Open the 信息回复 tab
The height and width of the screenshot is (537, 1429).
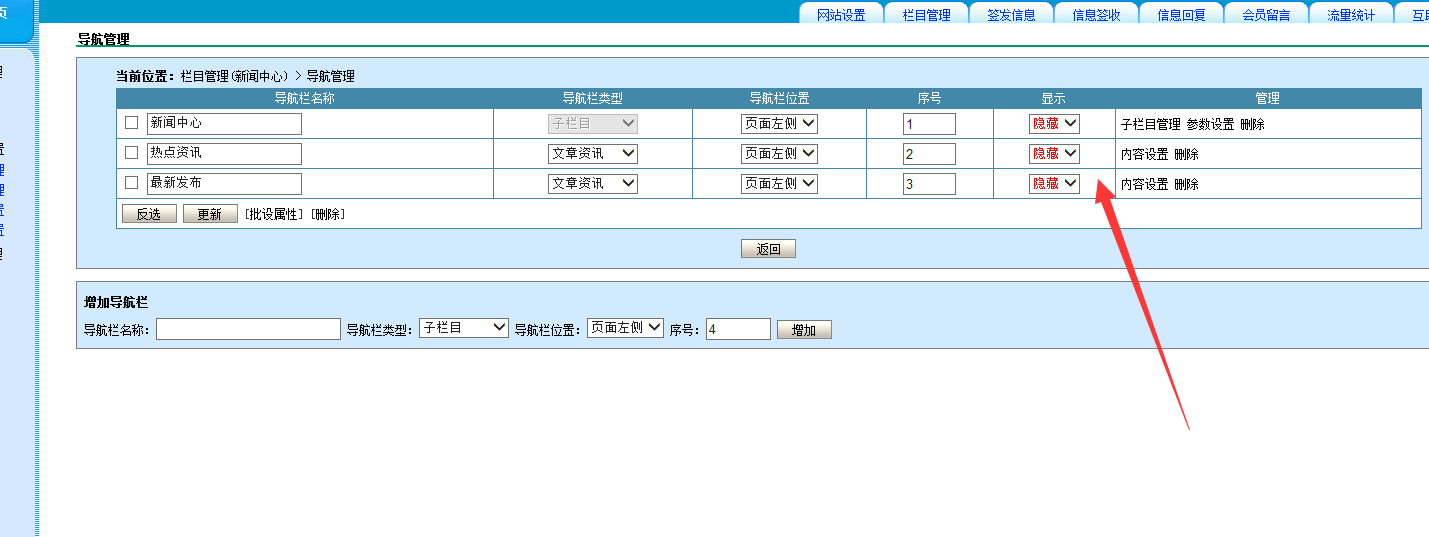[x=1181, y=15]
